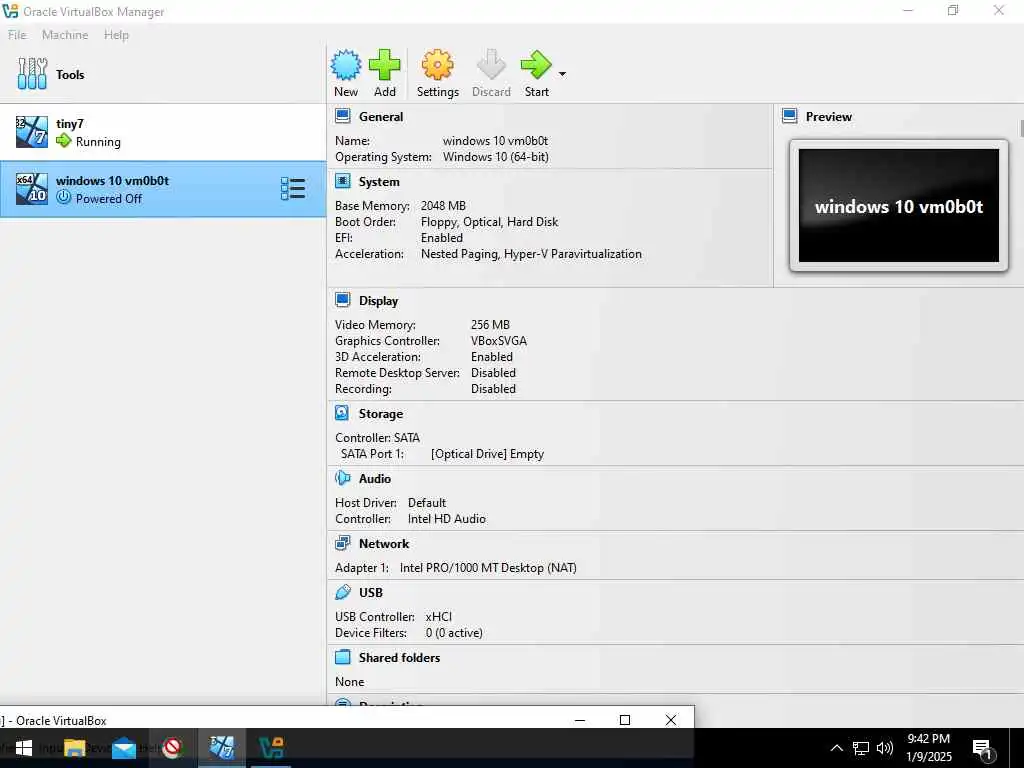The image size is (1024, 768).
Task: Select the windows 10 vm0b0t machine entry
Action: point(163,189)
